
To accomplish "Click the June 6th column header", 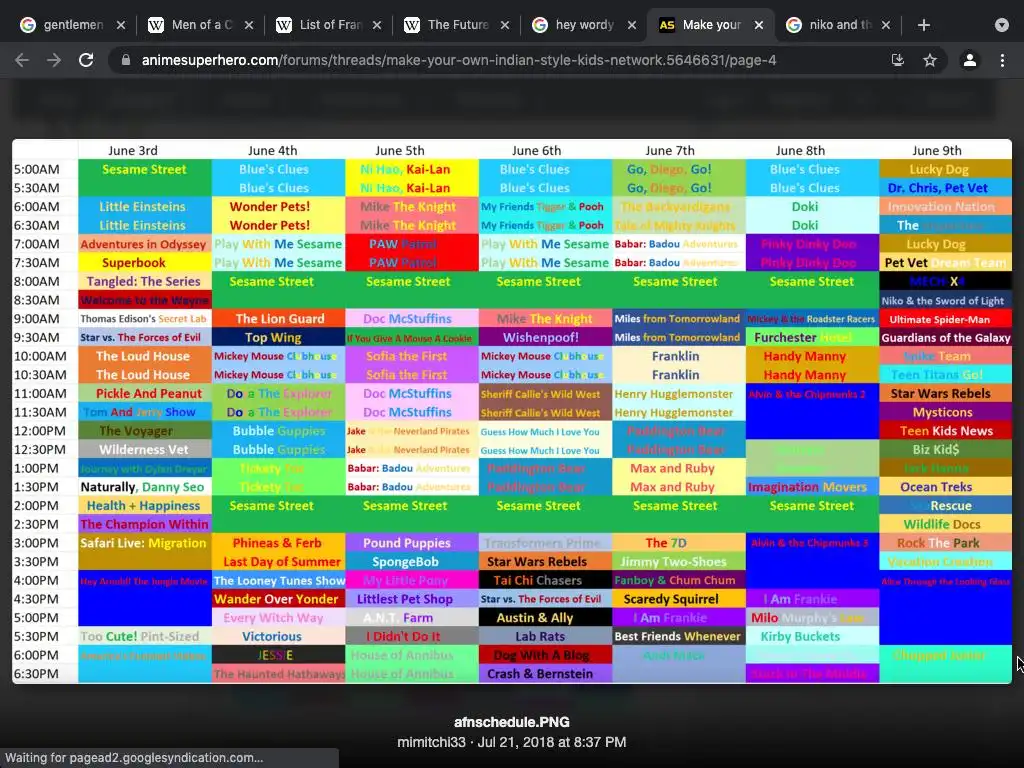I will 536,150.
